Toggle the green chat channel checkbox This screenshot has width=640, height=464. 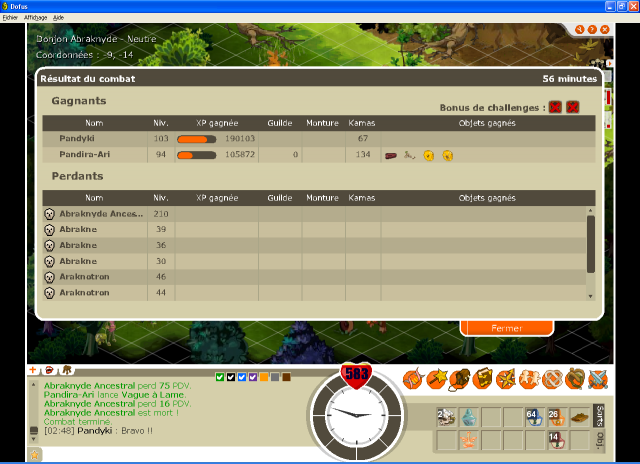click(220, 377)
